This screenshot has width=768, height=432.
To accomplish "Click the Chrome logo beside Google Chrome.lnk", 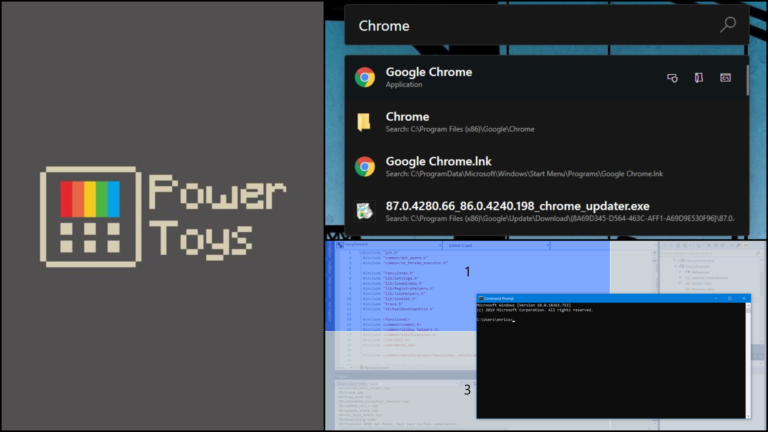I will coord(365,167).
